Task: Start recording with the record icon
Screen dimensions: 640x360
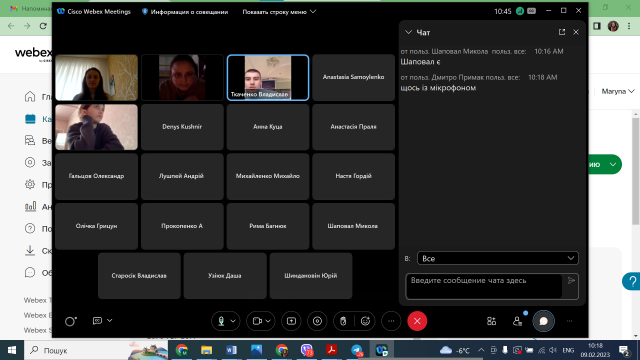Action: pyautogui.click(x=318, y=321)
